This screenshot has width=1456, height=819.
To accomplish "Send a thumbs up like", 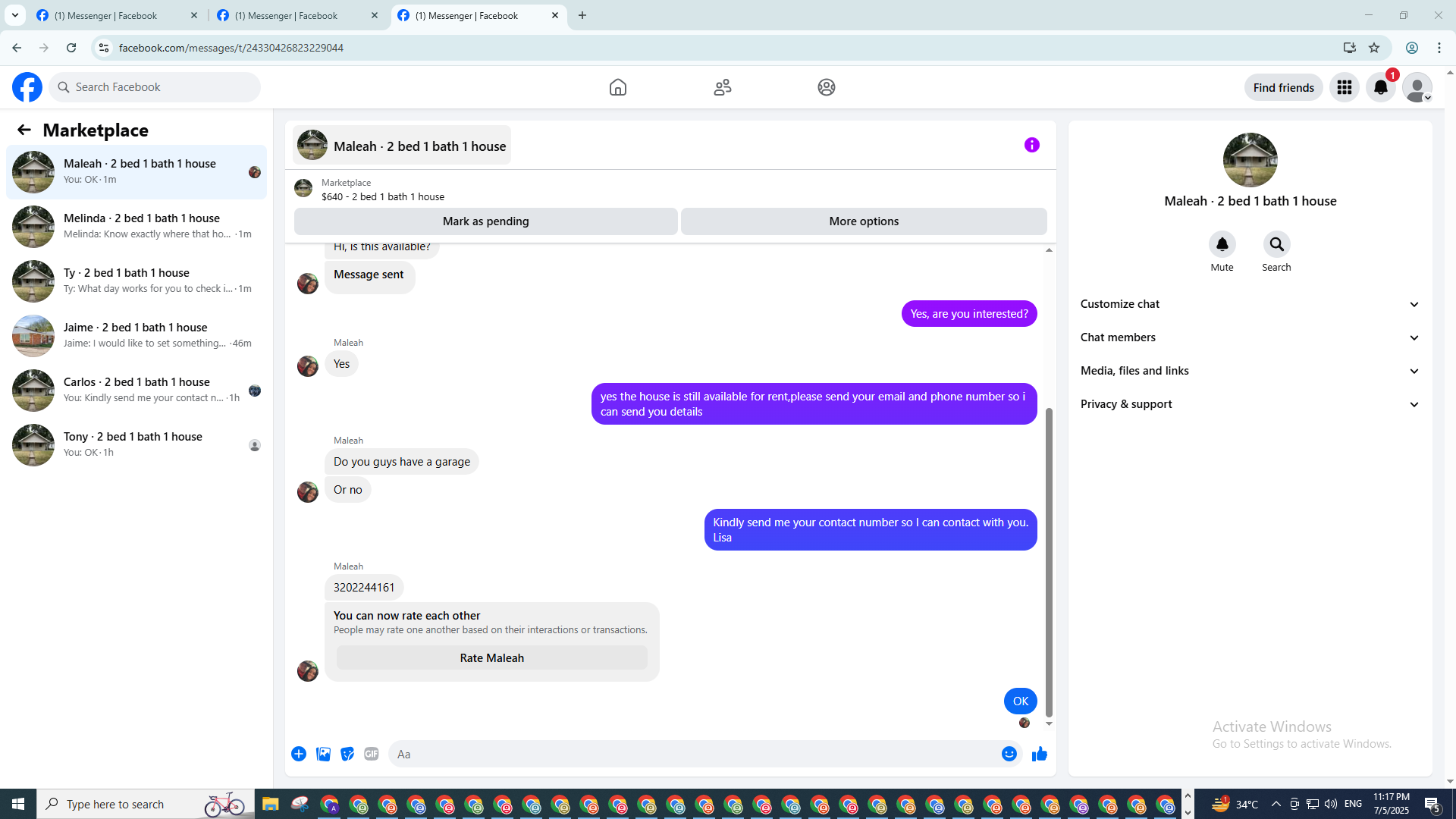I will tap(1039, 754).
